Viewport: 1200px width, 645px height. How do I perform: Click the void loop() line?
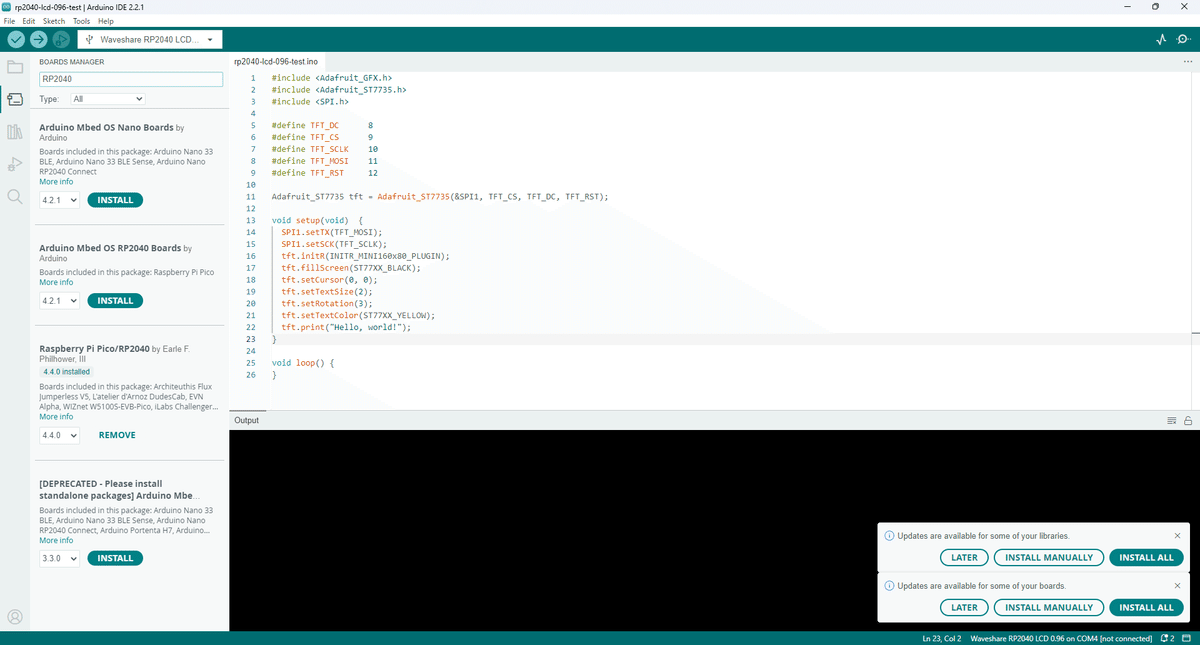[303, 363]
